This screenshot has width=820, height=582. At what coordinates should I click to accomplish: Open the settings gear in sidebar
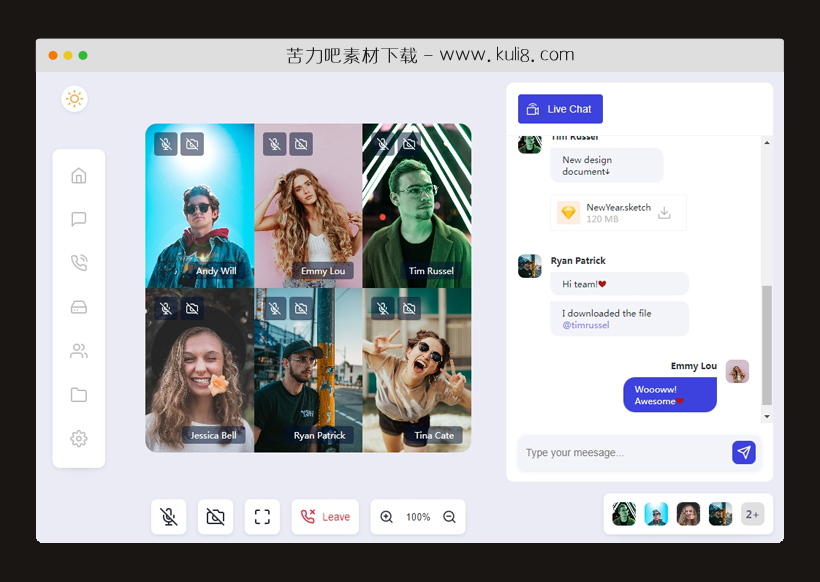(79, 438)
